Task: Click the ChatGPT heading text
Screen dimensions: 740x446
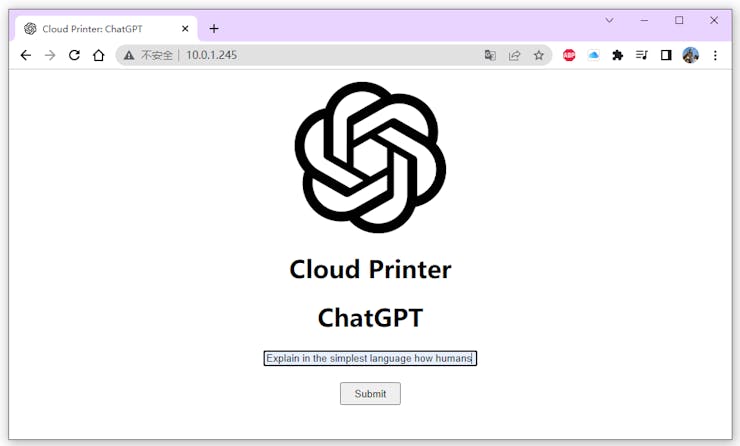Action: (370, 318)
